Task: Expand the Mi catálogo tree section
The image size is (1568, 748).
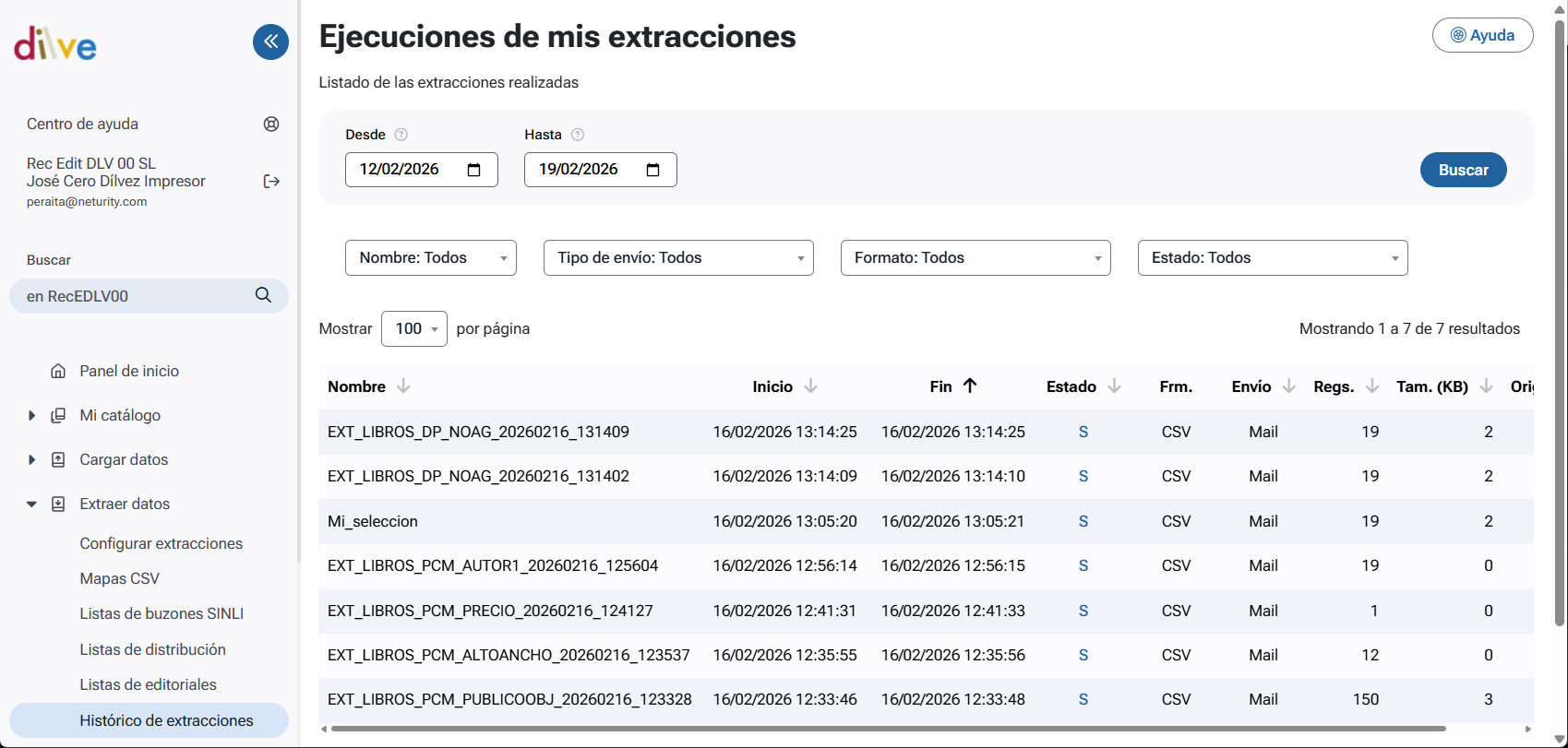Action: click(32, 416)
